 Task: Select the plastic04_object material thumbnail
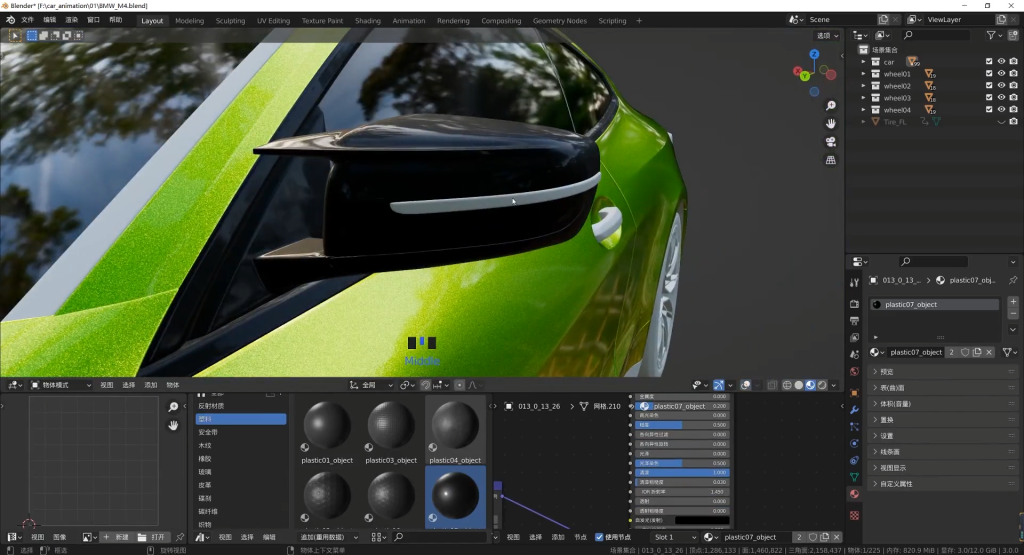click(x=455, y=431)
